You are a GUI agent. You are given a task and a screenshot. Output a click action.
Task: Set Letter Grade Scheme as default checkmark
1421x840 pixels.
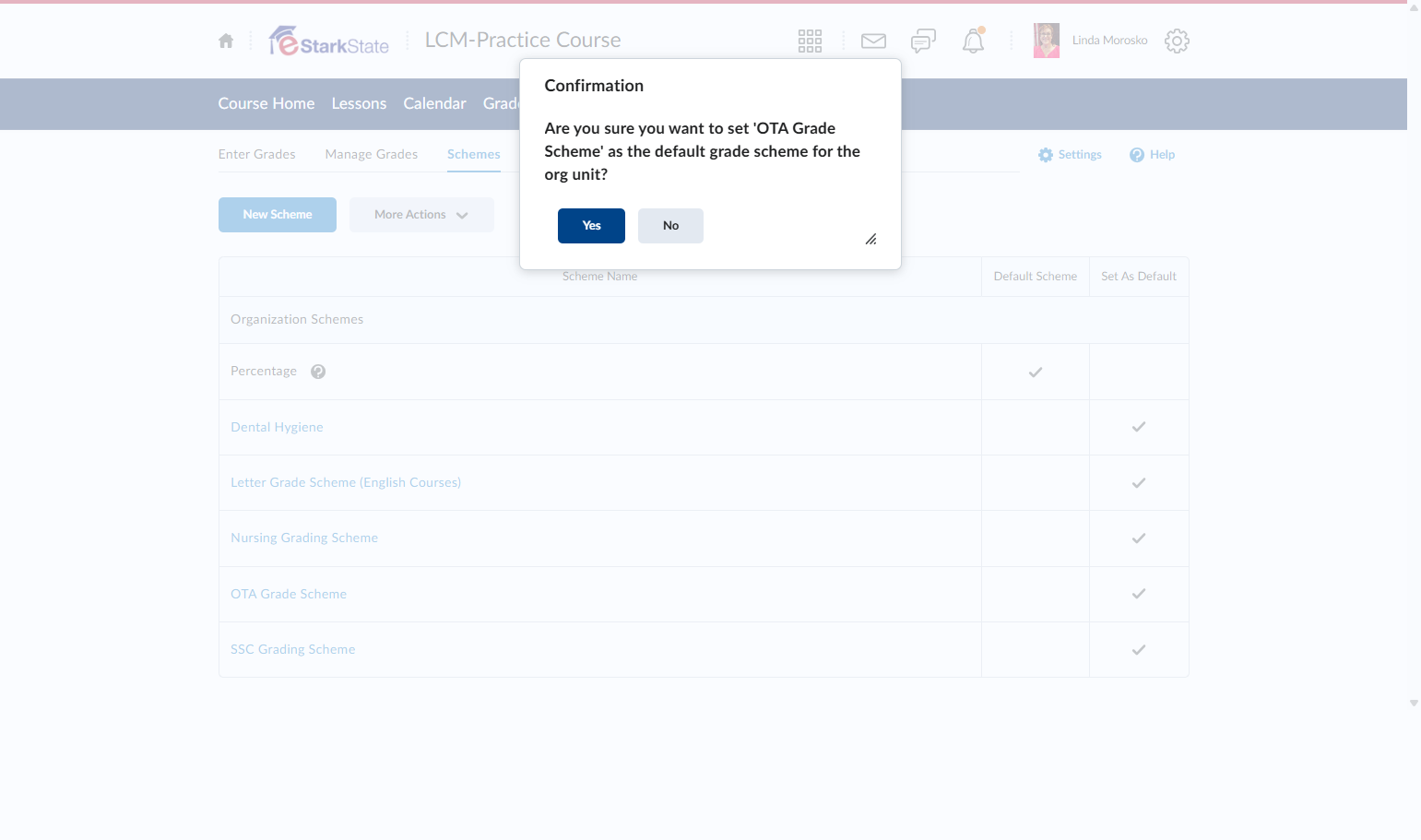coord(1139,483)
